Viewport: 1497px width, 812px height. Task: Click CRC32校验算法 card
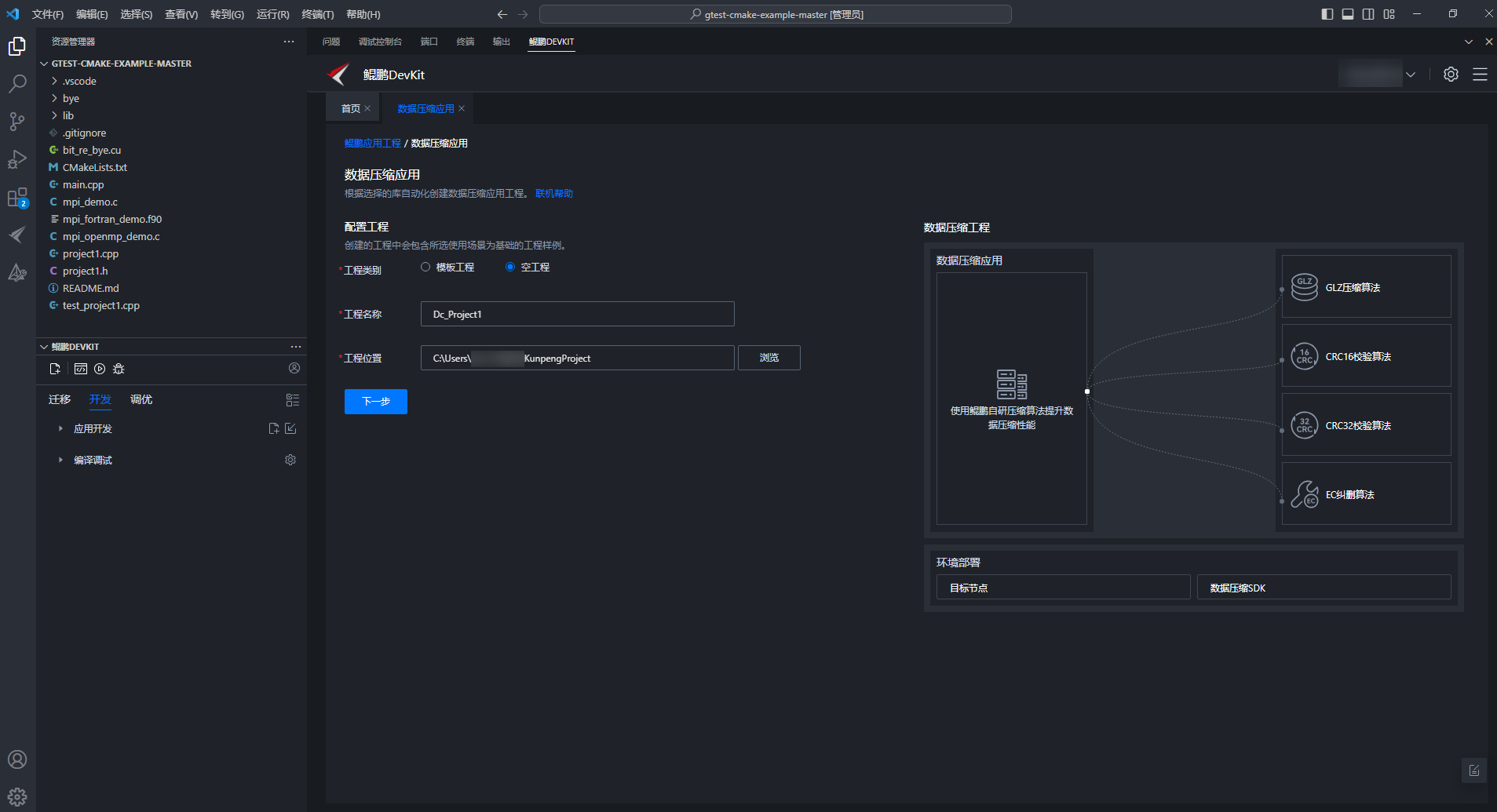(x=1366, y=424)
